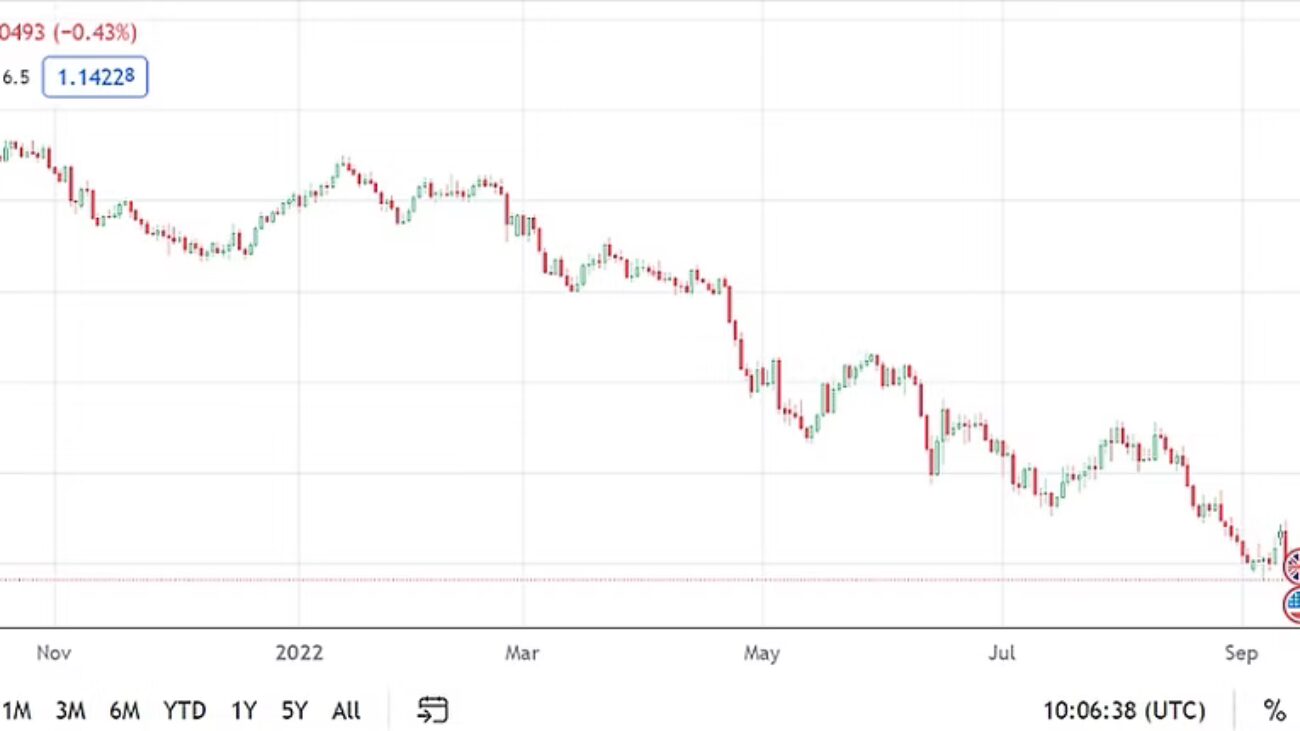Click the 2022 label on time axis
Image resolution: width=1300 pixels, height=731 pixels.
click(299, 653)
